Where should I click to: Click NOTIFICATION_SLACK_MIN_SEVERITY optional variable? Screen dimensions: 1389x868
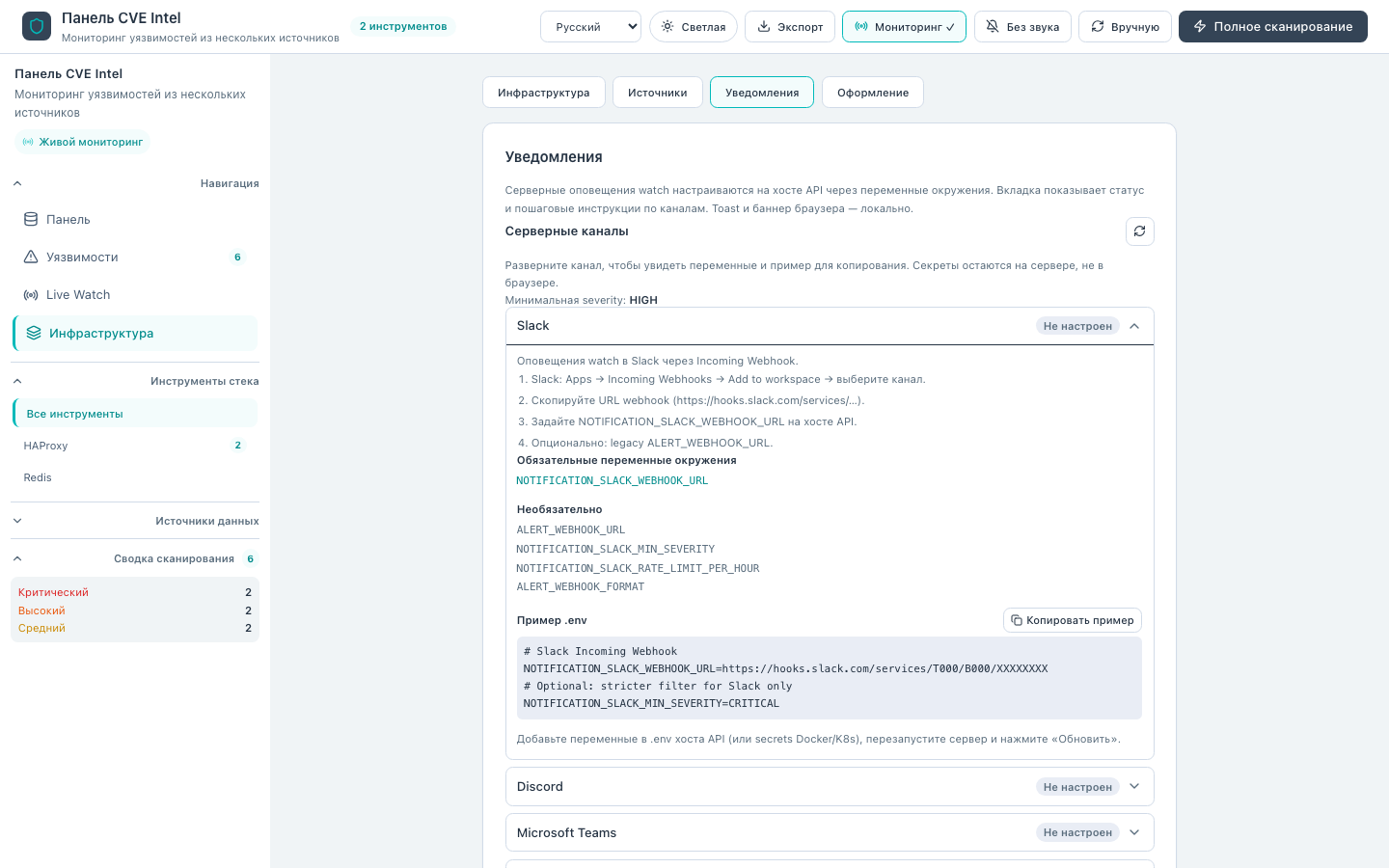coord(615,549)
